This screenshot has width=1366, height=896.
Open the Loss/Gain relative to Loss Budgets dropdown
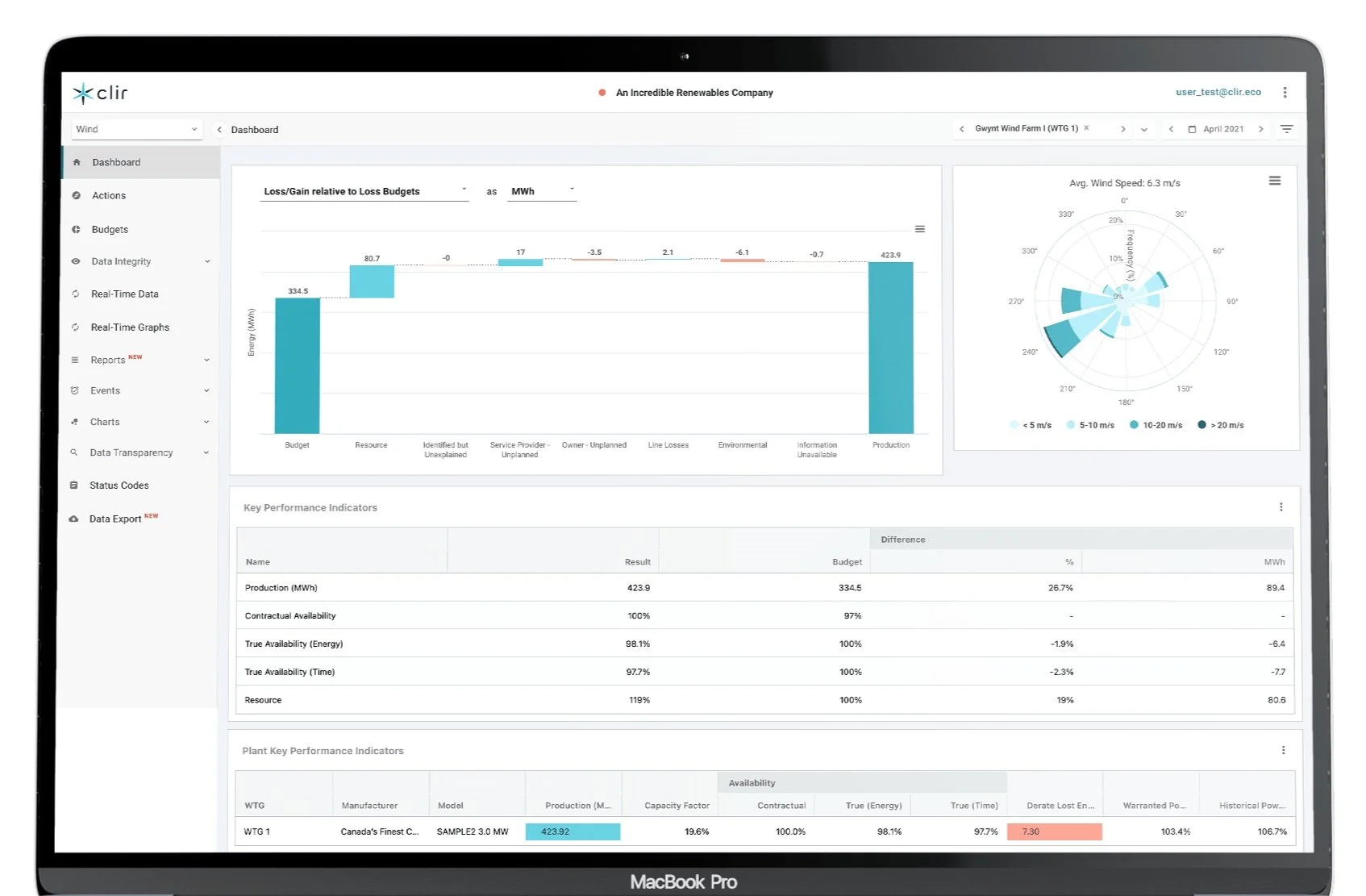[x=364, y=191]
